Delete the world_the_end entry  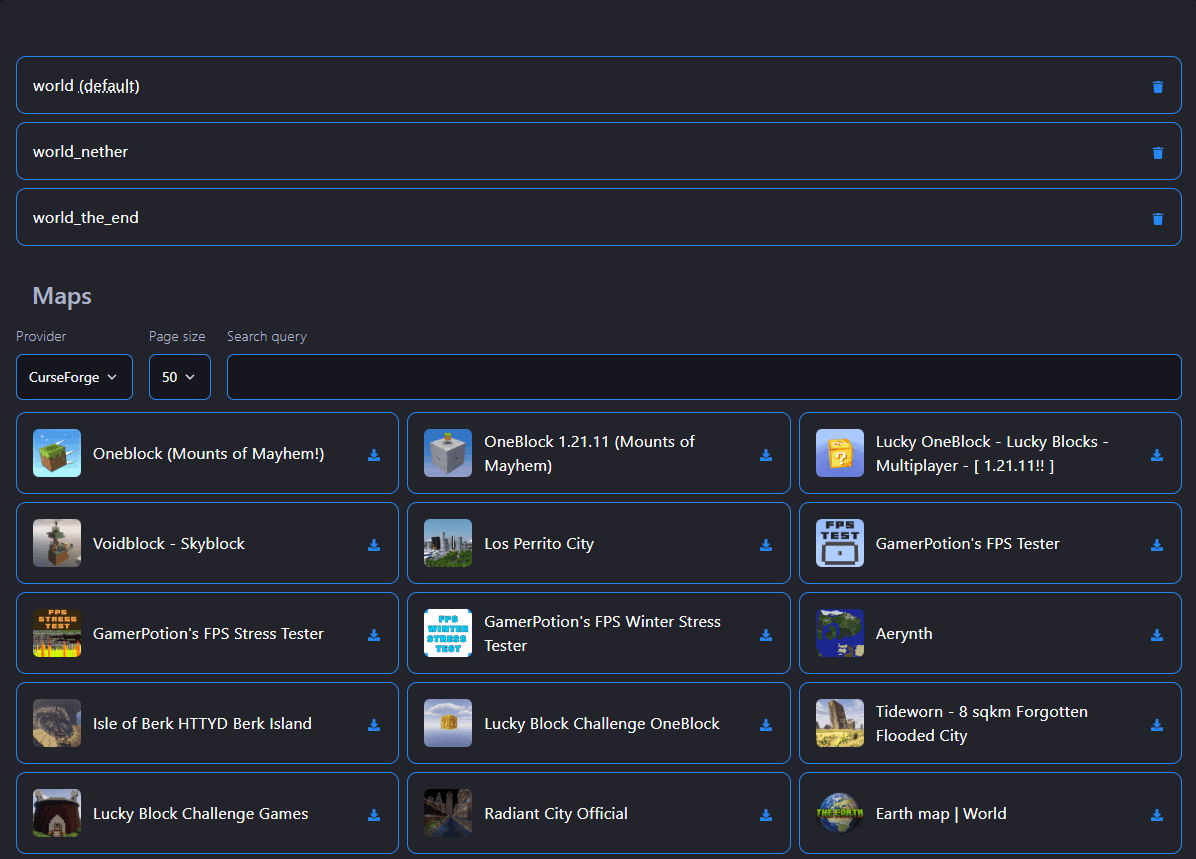(x=1157, y=219)
